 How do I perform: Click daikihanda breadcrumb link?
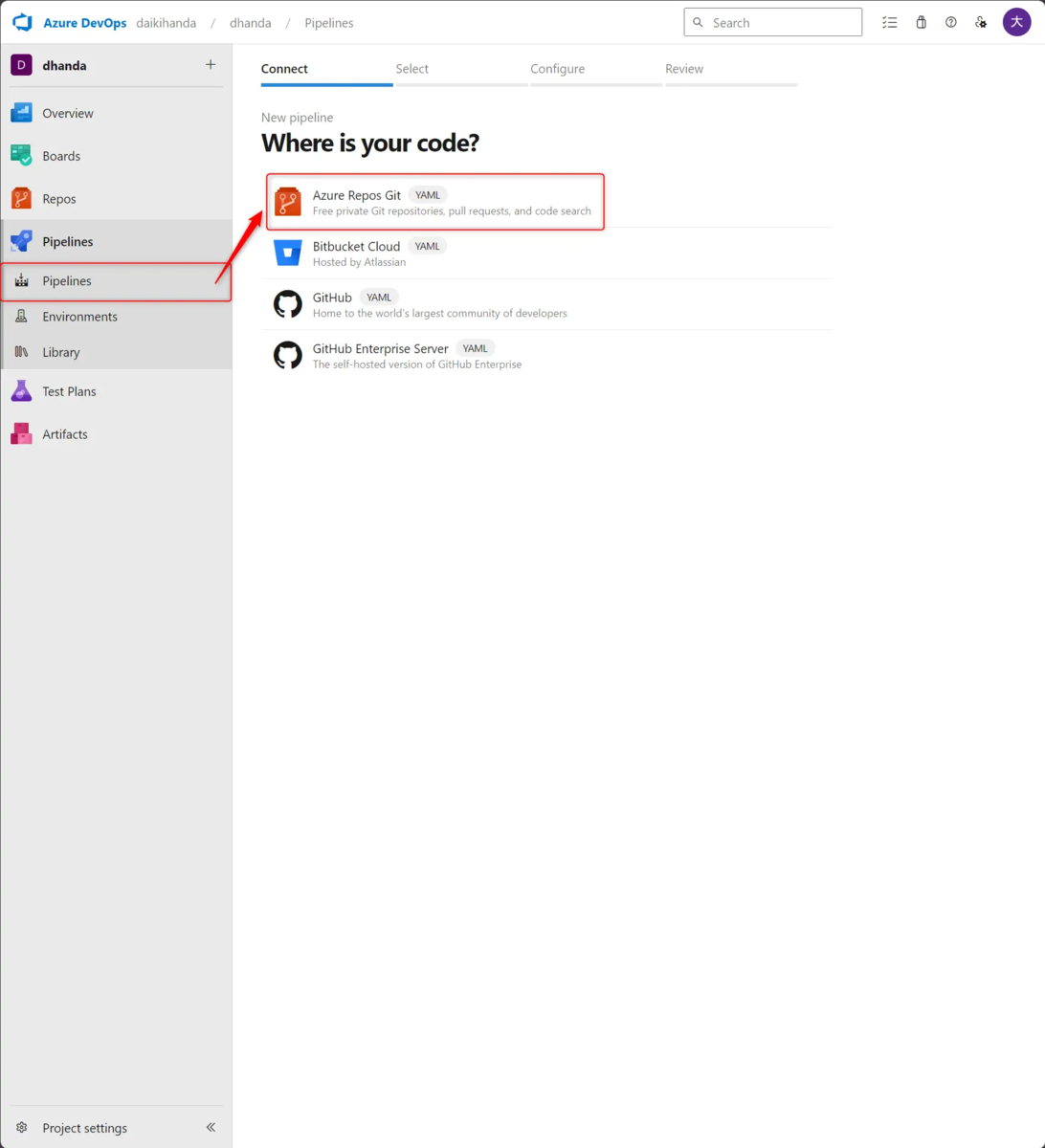coord(167,23)
